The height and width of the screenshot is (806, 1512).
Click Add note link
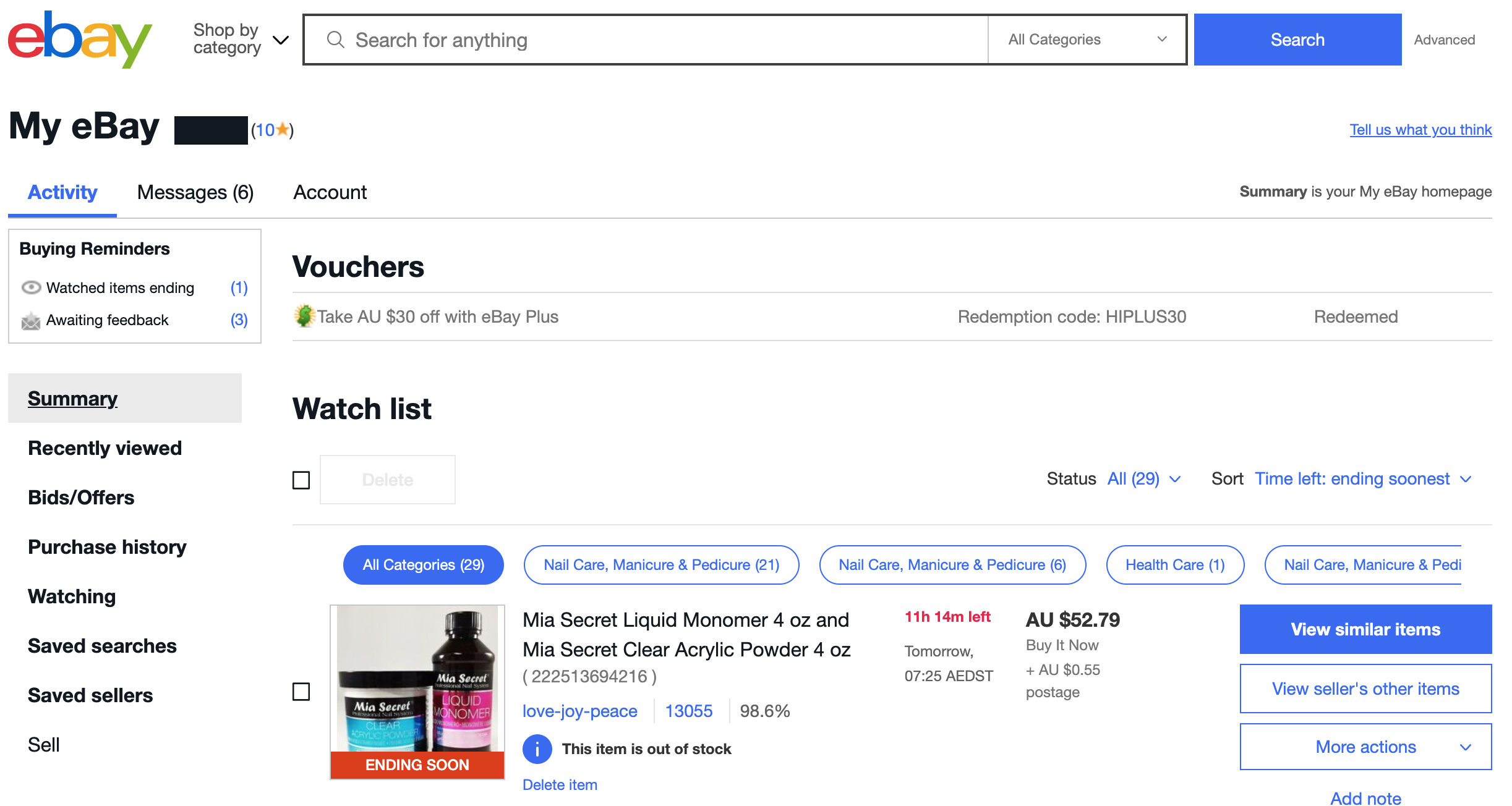pos(1365,798)
